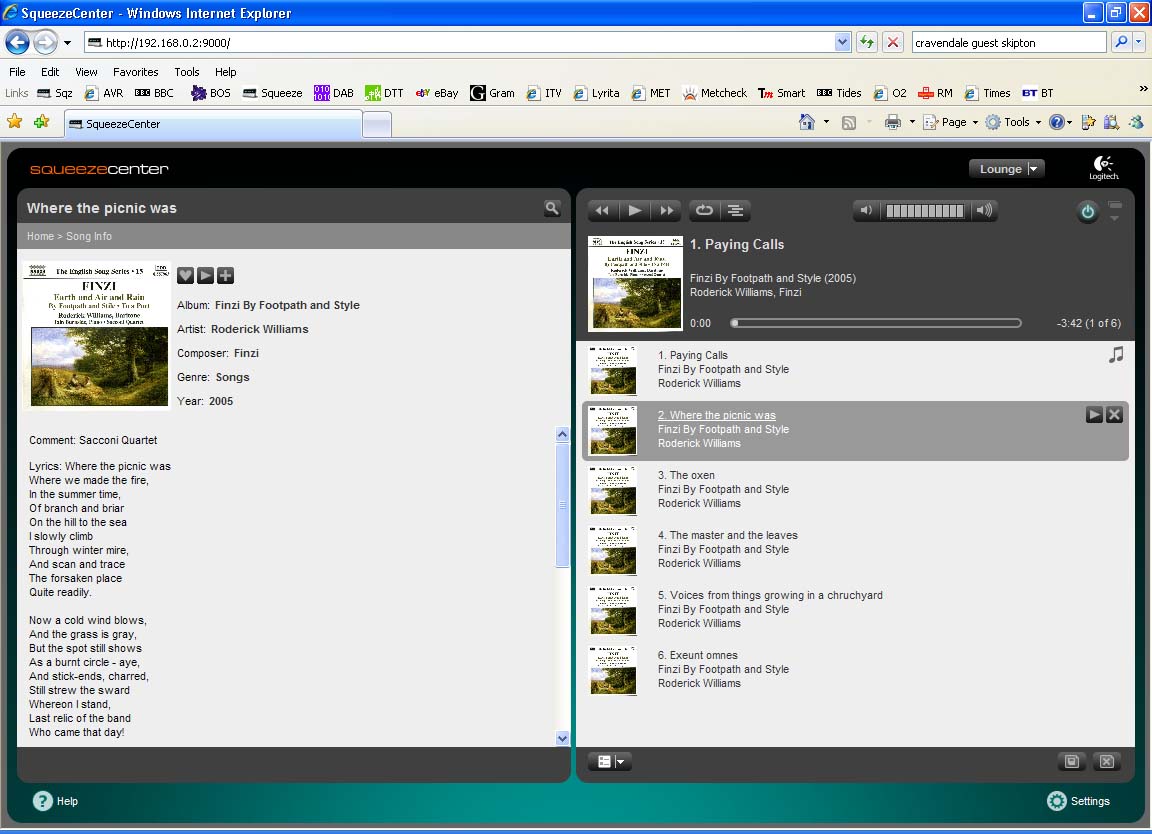Open the Tools menu in menu bar

187,72
